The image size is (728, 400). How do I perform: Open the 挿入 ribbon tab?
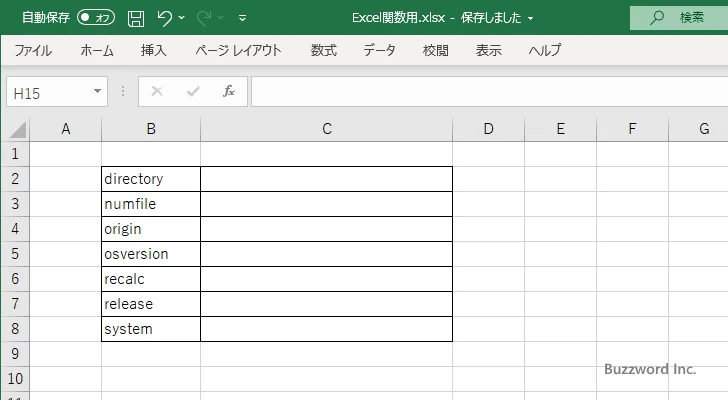pos(154,50)
